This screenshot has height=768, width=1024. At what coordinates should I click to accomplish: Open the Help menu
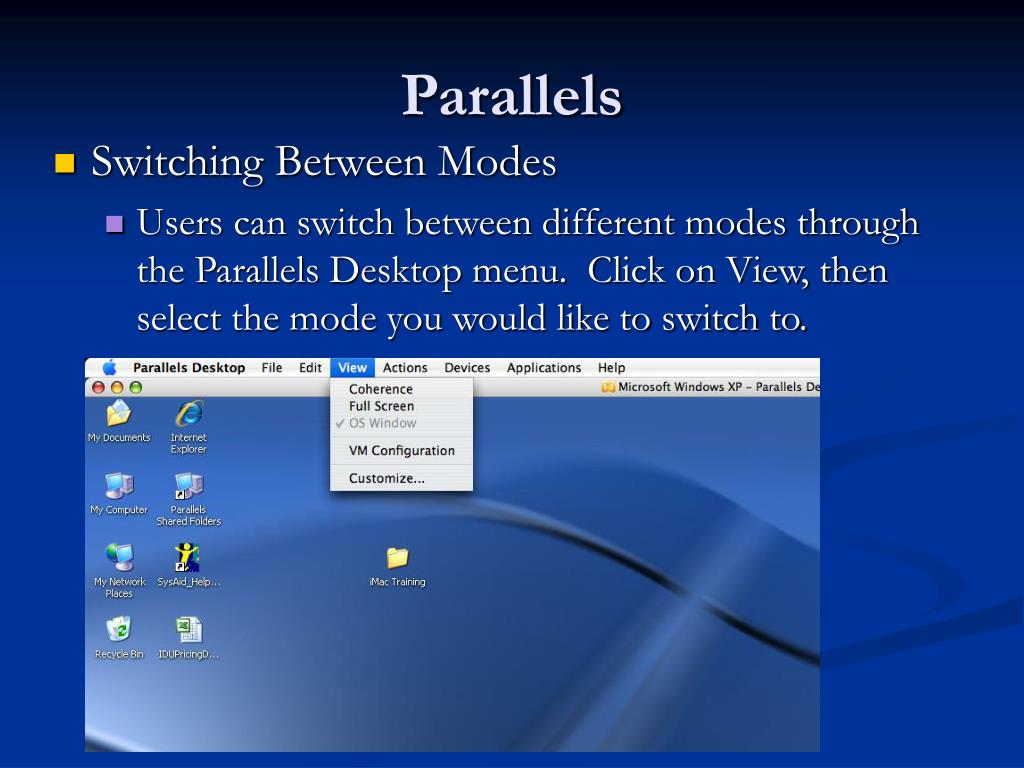(611, 368)
